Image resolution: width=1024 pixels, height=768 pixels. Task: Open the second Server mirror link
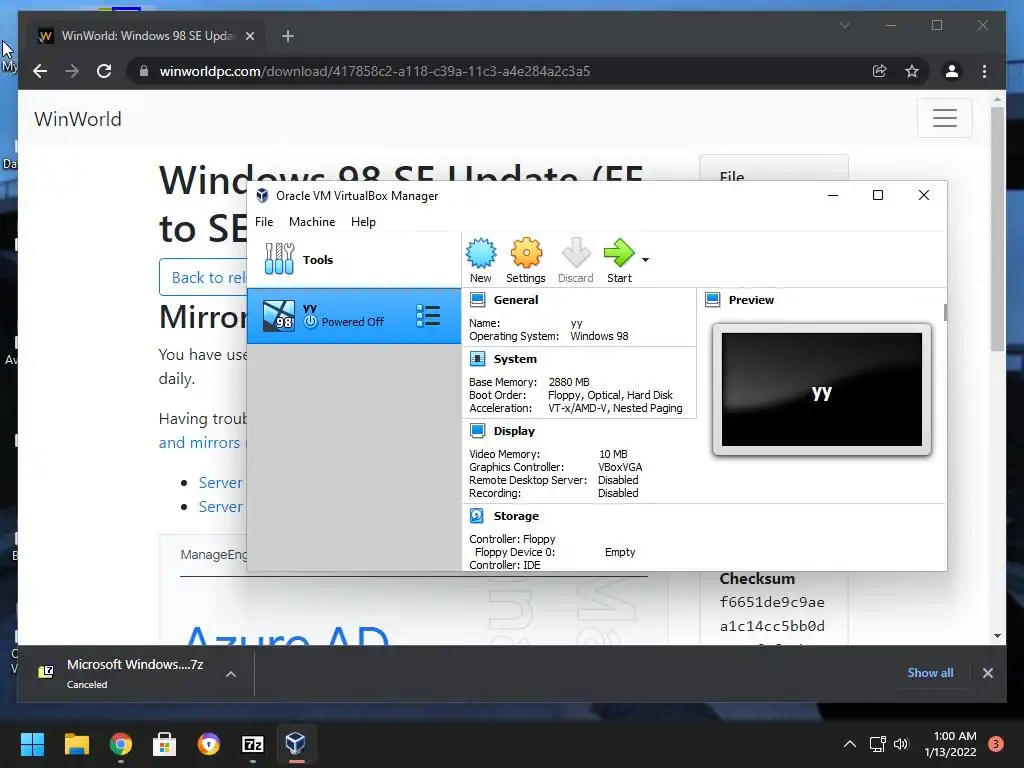220,507
